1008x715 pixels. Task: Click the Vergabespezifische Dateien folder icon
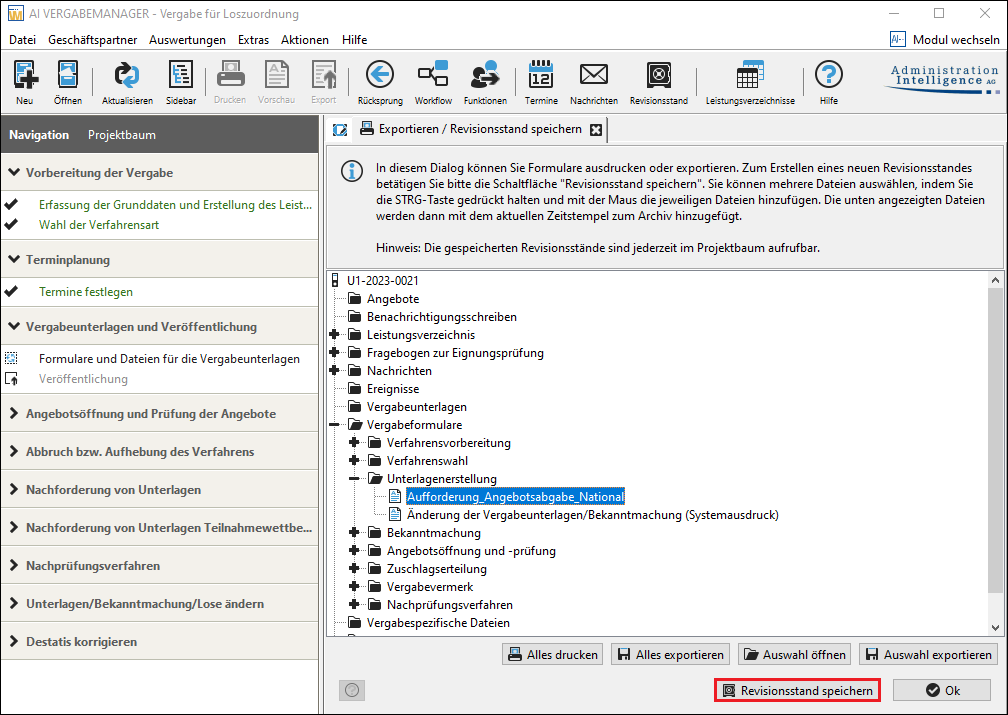tap(355, 622)
